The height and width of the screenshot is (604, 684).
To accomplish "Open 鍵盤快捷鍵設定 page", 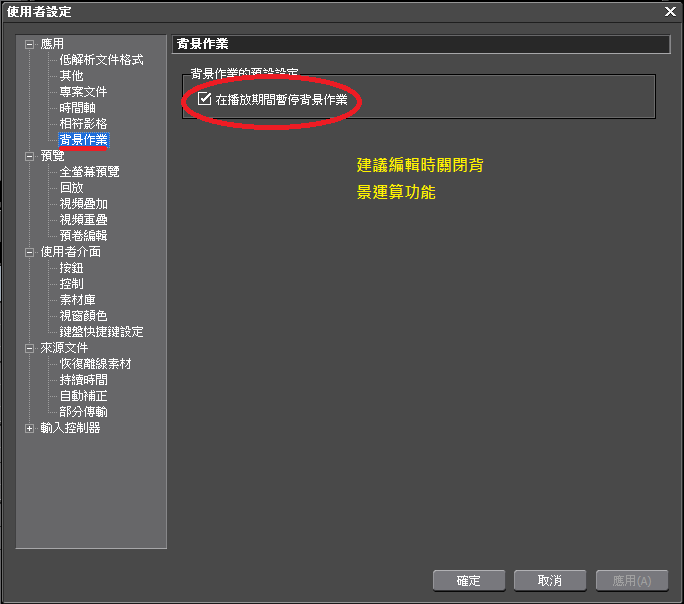I will pyautogui.click(x=101, y=332).
